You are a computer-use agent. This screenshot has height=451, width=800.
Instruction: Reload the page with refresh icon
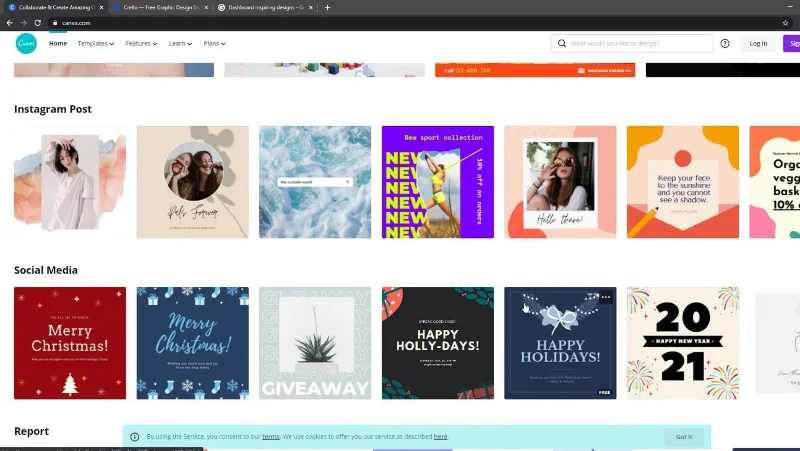point(37,23)
